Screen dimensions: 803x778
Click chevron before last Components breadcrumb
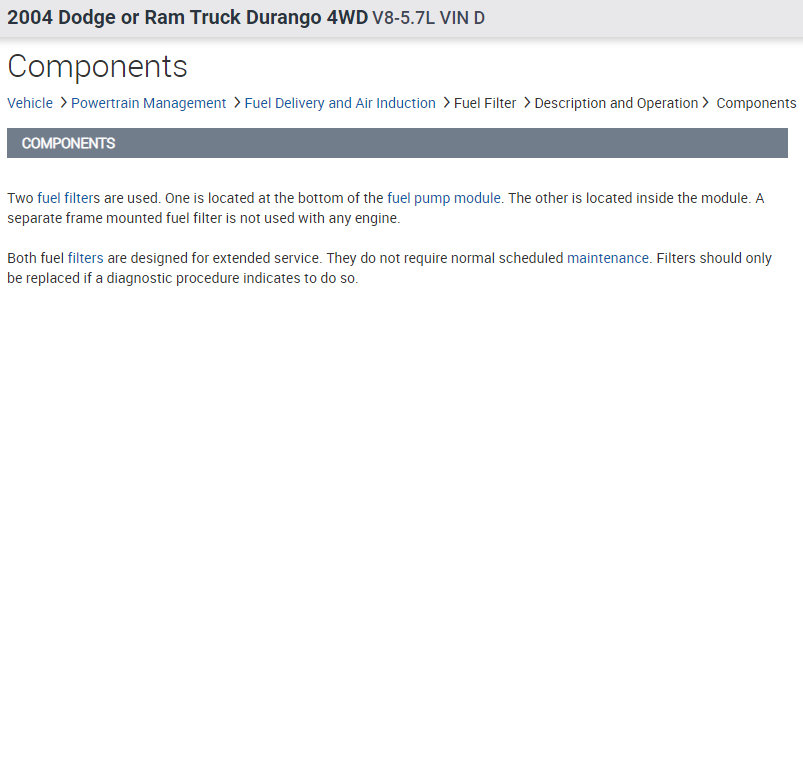(705, 103)
